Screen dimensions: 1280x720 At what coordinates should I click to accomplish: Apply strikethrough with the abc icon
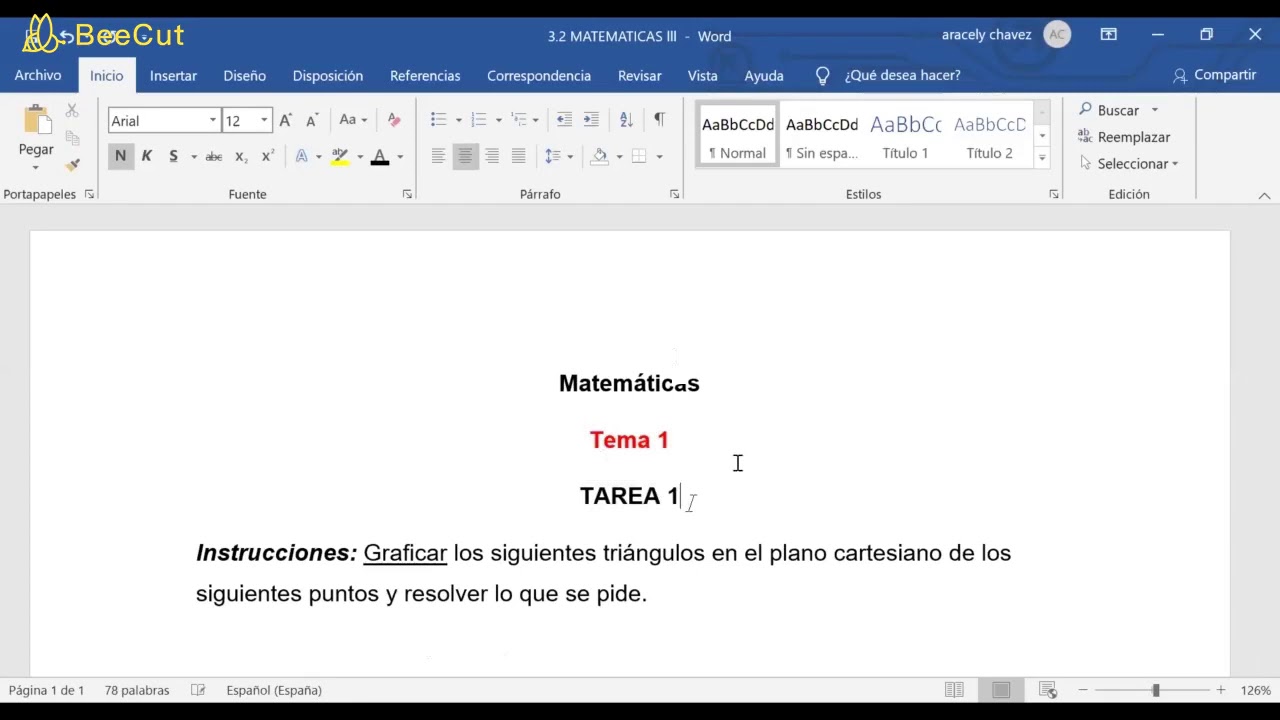[213, 156]
